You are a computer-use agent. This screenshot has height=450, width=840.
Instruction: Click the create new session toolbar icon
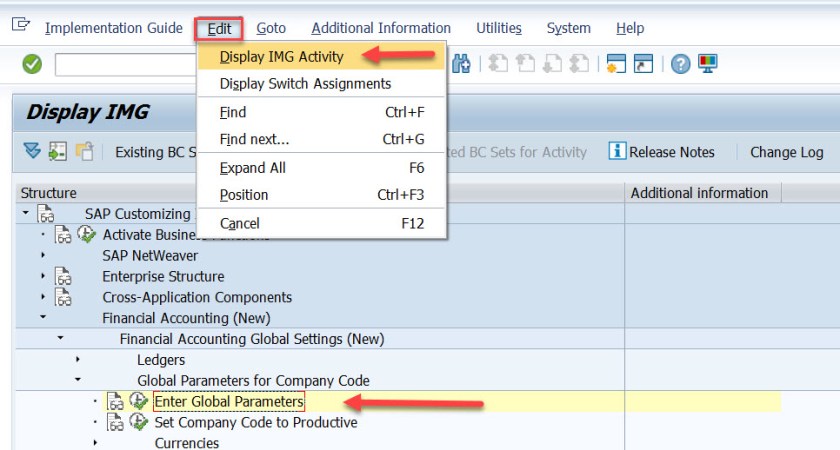(615, 64)
